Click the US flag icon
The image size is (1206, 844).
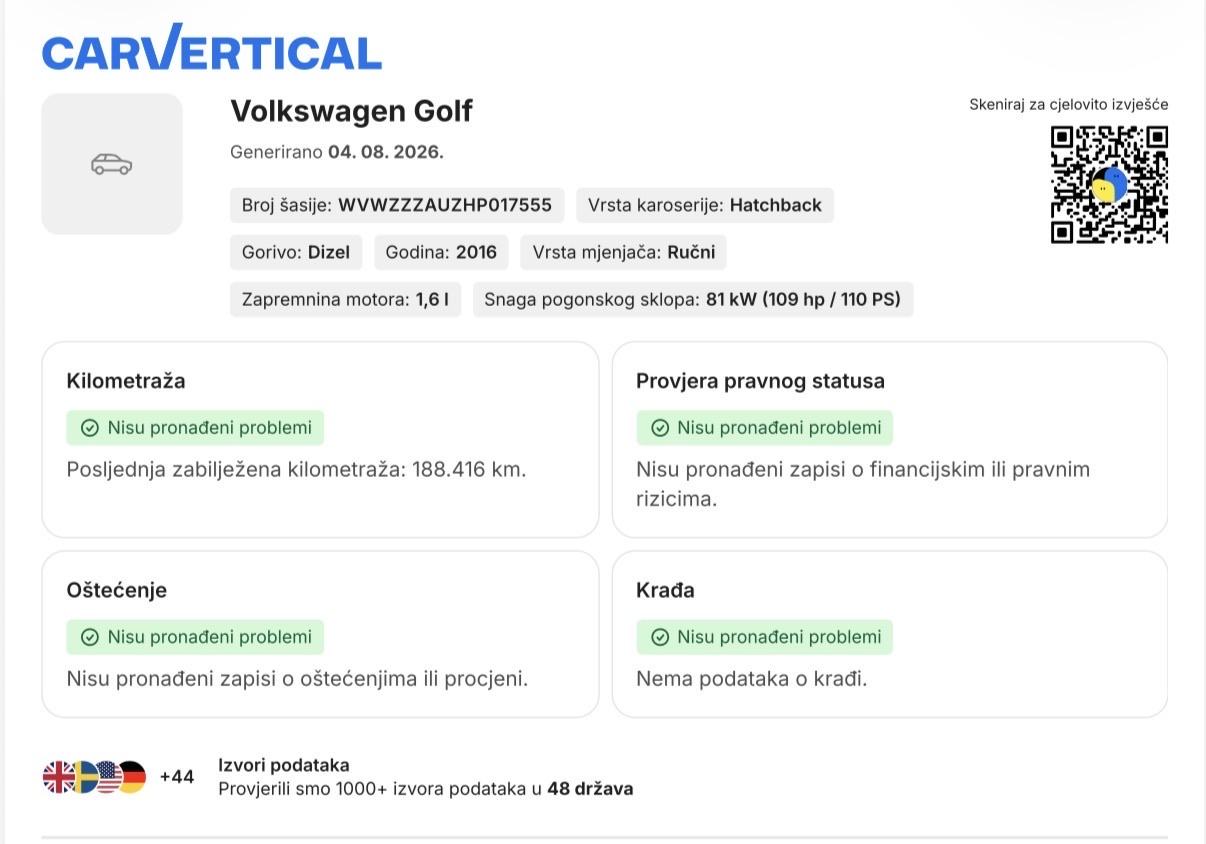coord(108,777)
